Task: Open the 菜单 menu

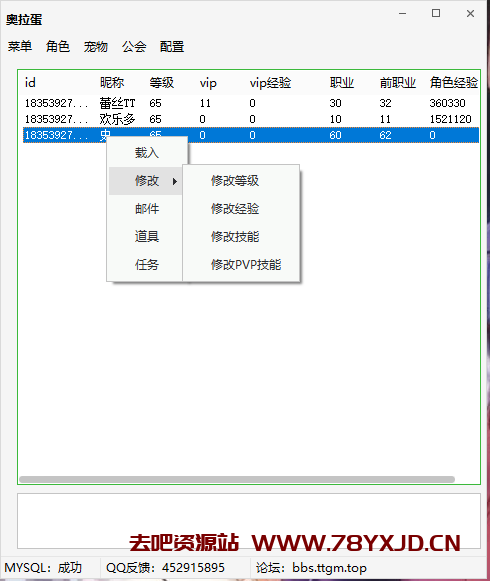Action: pyautogui.click(x=20, y=47)
